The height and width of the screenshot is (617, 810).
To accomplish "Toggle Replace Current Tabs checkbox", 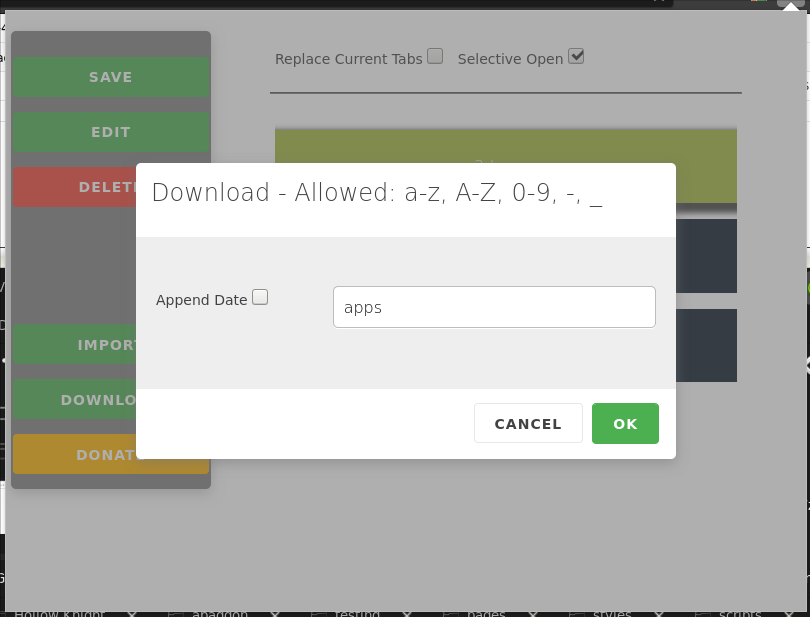I will click(435, 56).
